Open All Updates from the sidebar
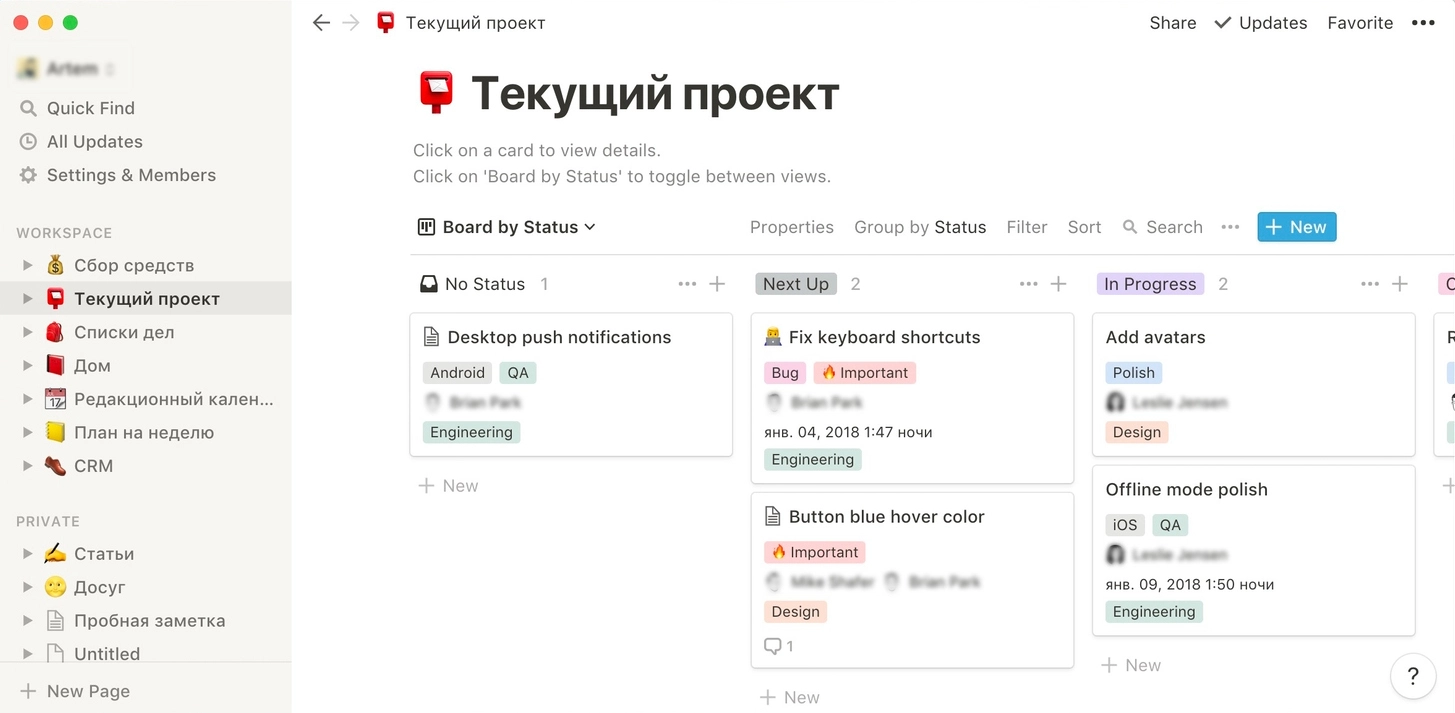The width and height of the screenshot is (1455, 713). click(93, 141)
